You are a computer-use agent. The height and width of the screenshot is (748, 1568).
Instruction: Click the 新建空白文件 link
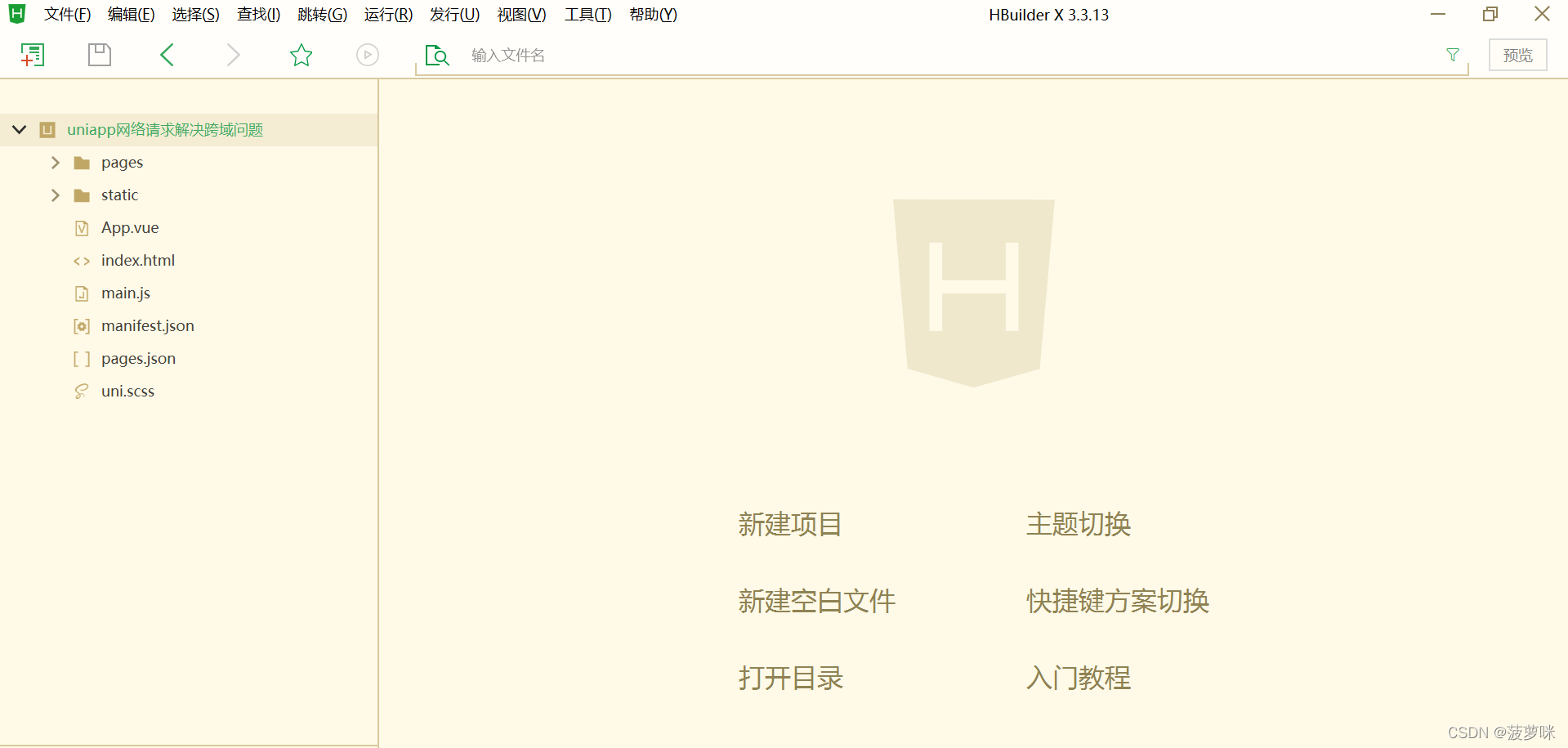click(817, 602)
